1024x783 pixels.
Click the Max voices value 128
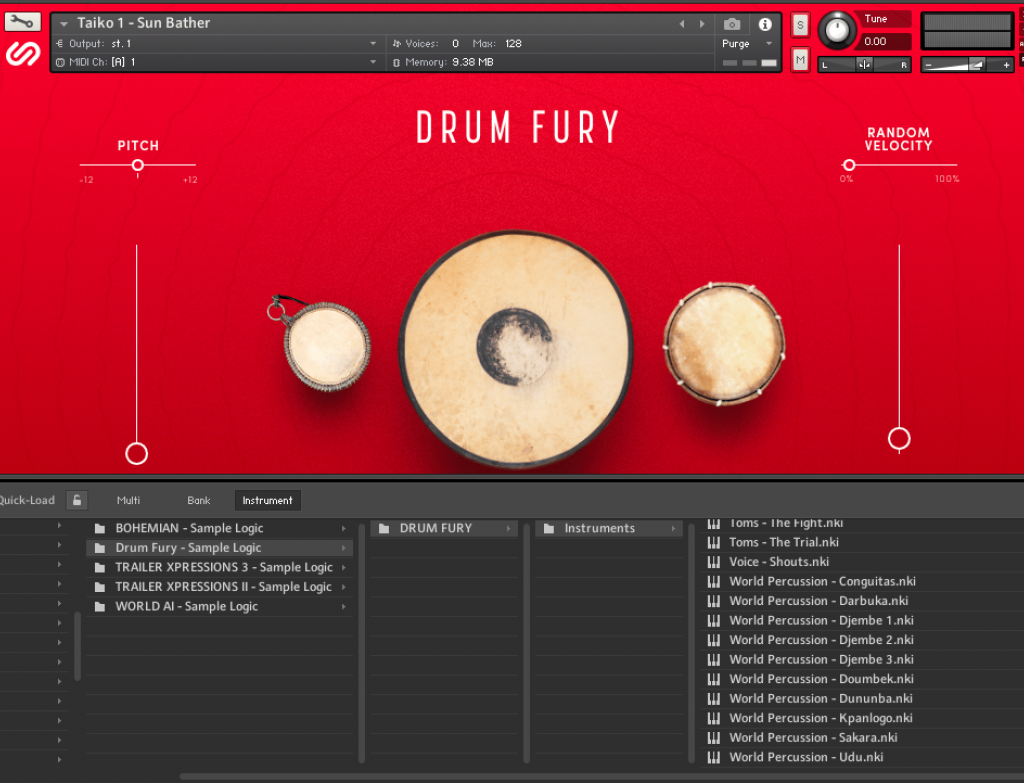pyautogui.click(x=513, y=44)
